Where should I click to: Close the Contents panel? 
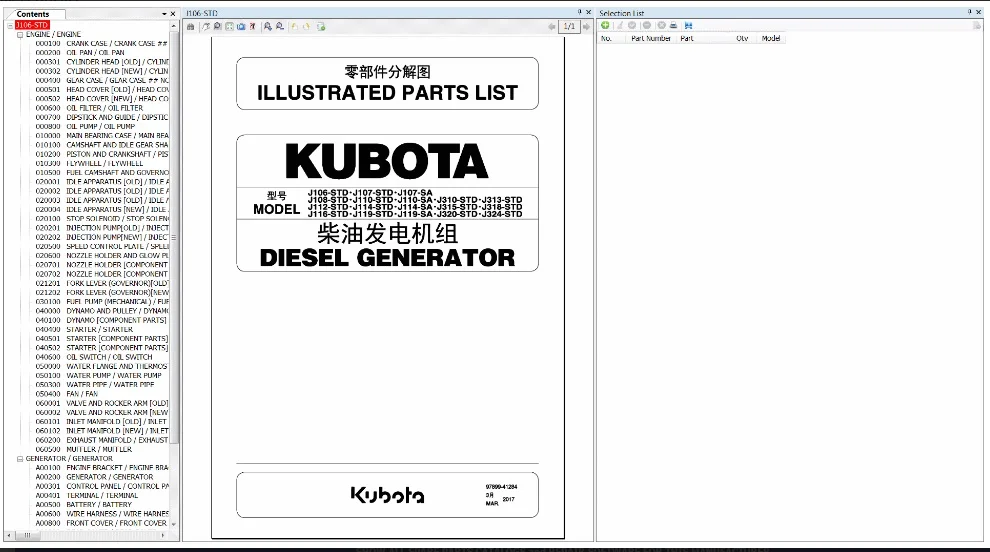tap(172, 14)
